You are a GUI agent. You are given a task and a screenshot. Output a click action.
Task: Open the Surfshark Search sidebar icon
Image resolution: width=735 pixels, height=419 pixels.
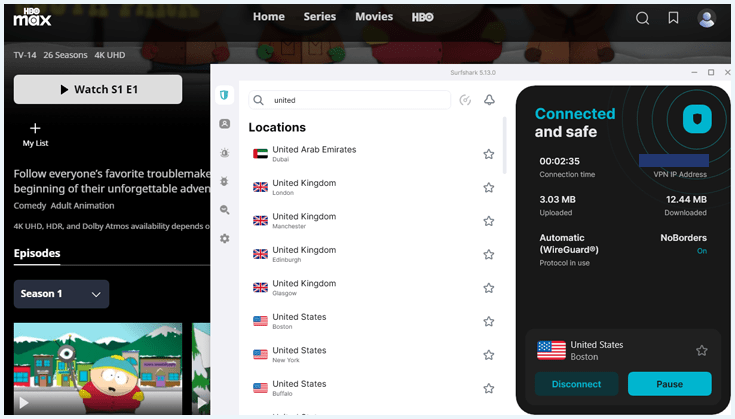225,210
